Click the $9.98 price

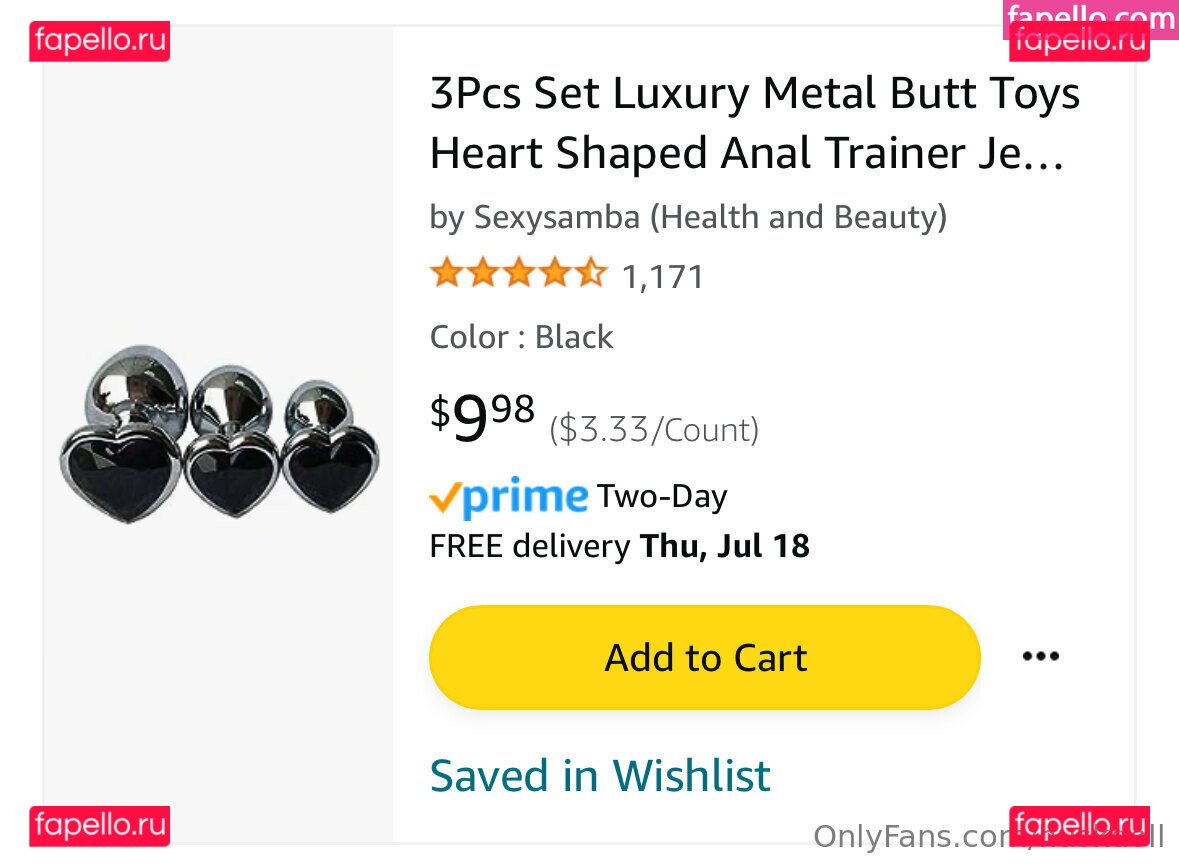[x=483, y=417]
